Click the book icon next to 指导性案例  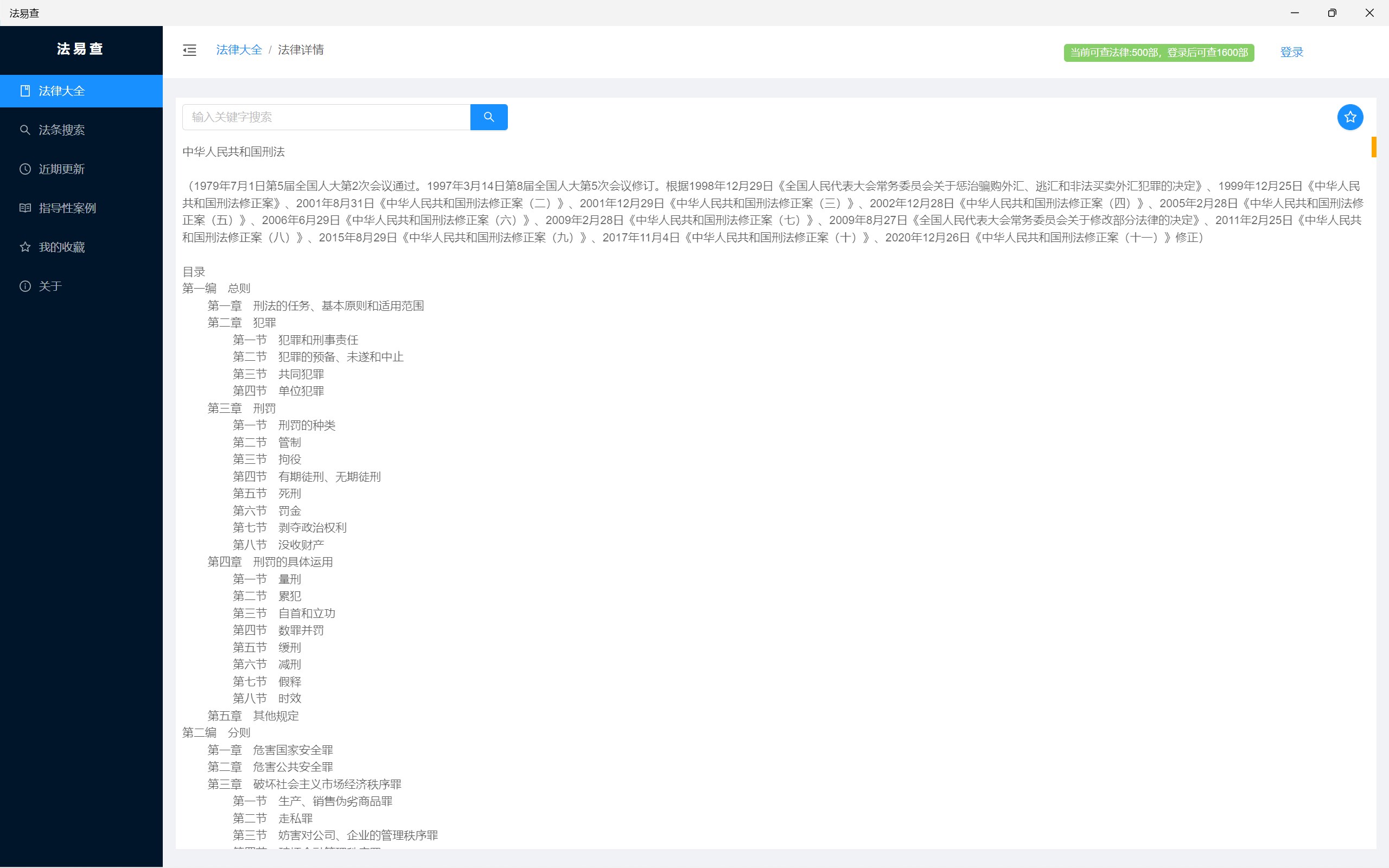tap(26, 208)
